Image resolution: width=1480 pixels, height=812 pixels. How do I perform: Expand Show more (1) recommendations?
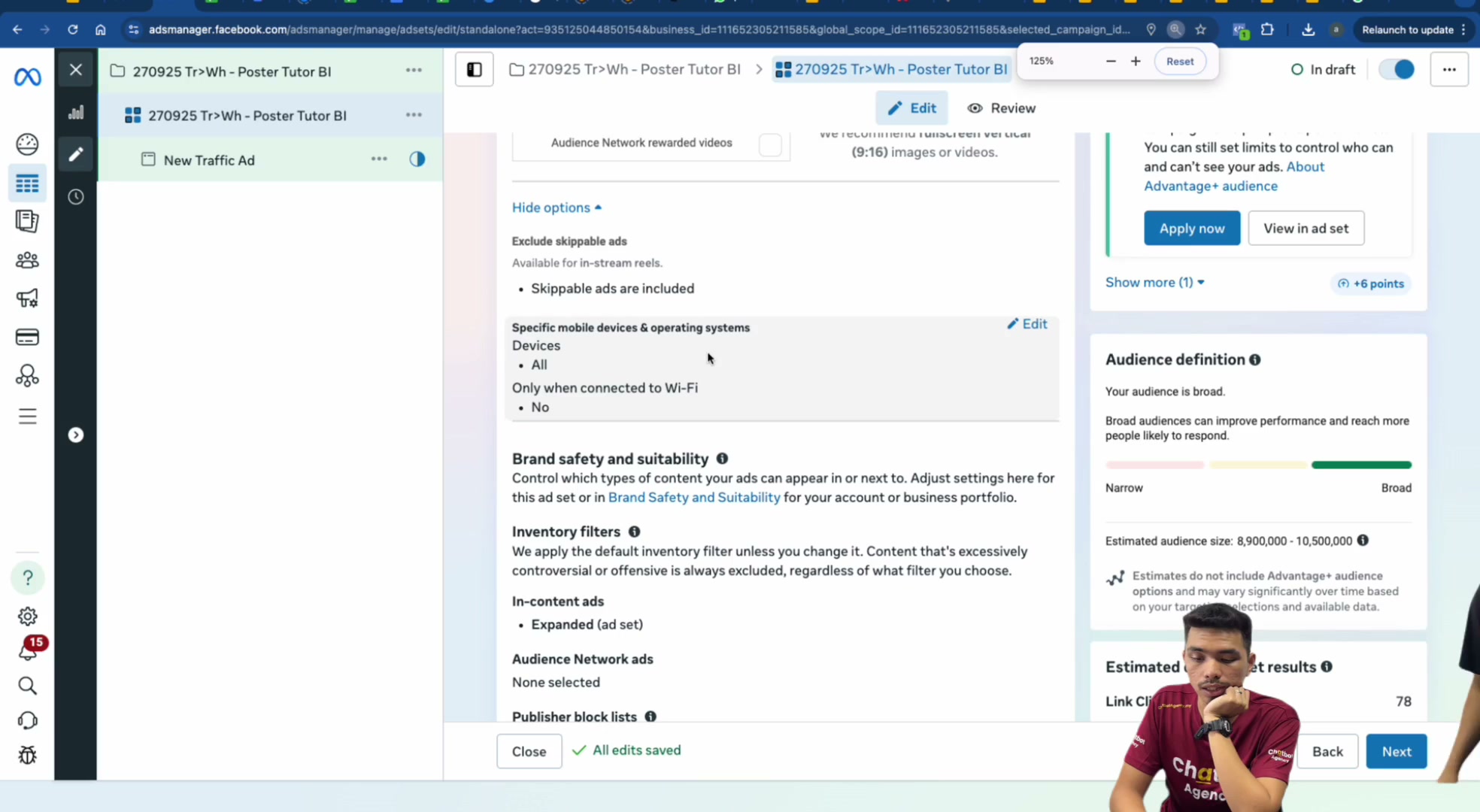[1154, 283]
